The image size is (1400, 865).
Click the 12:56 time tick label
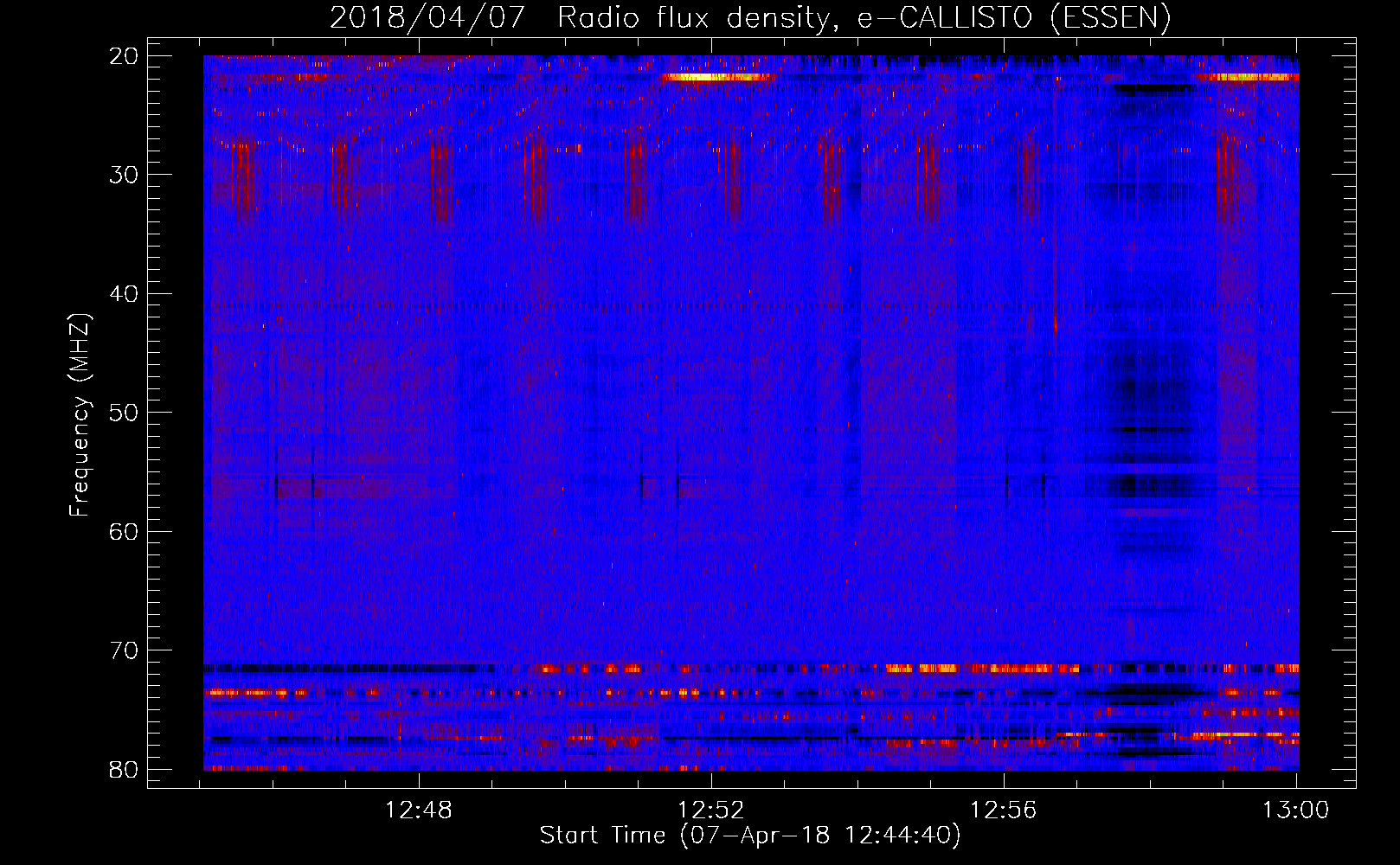pos(1004,811)
